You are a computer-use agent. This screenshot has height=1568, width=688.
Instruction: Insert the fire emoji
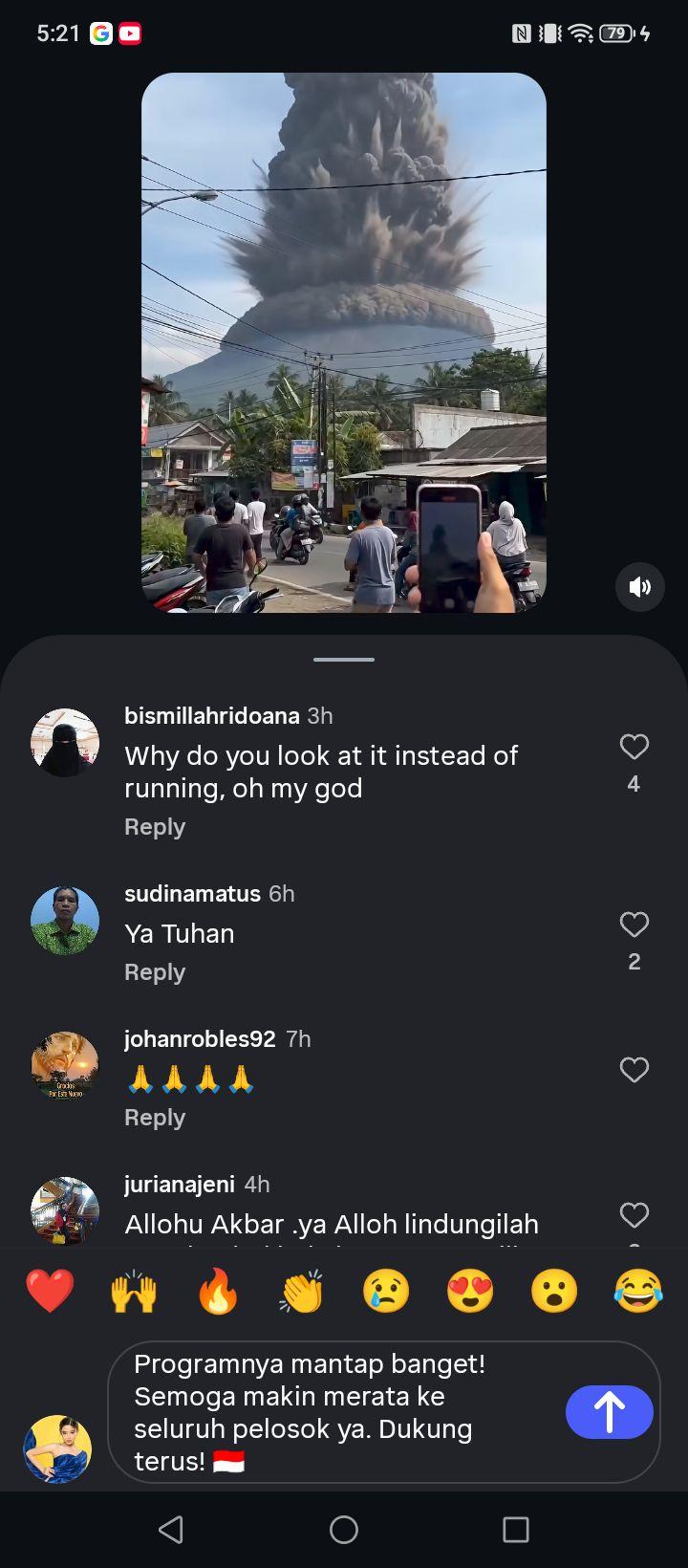click(218, 1291)
